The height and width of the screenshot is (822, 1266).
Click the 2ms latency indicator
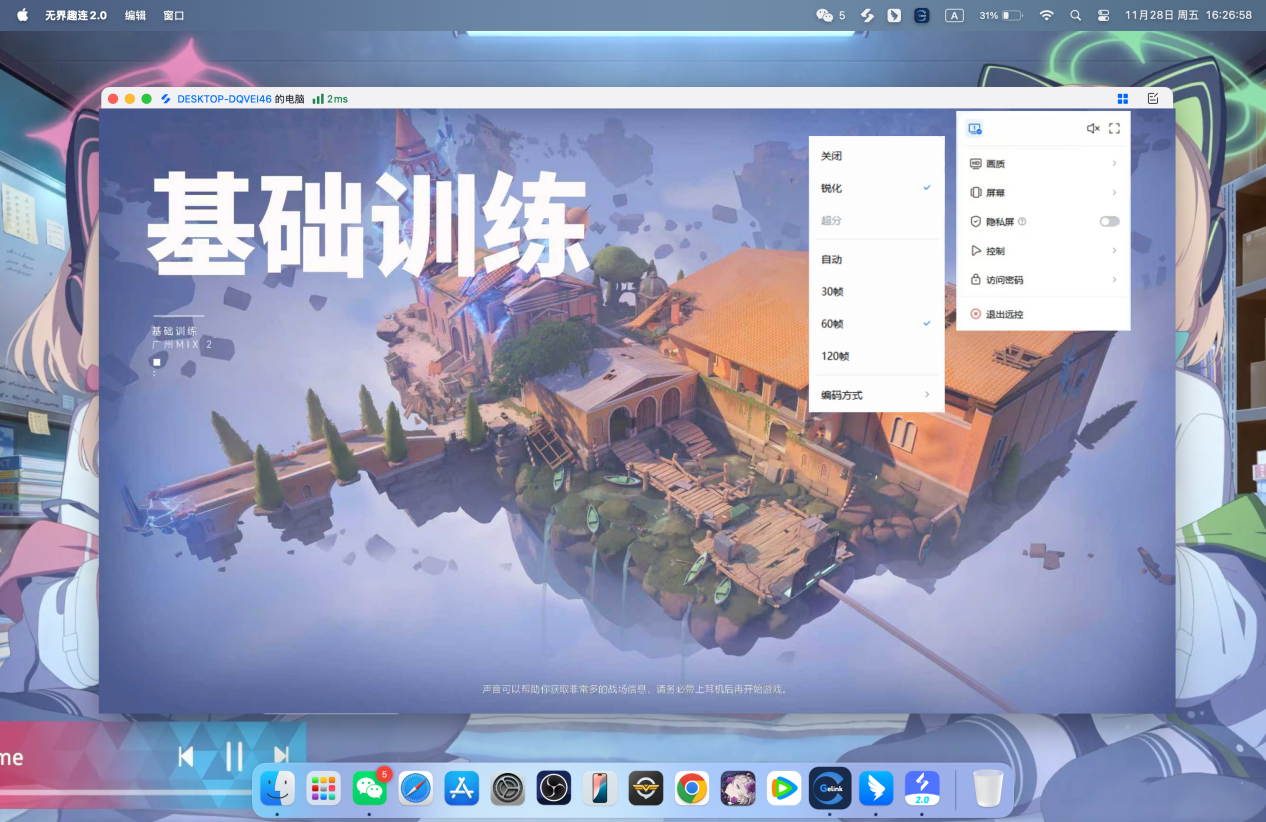pos(328,98)
